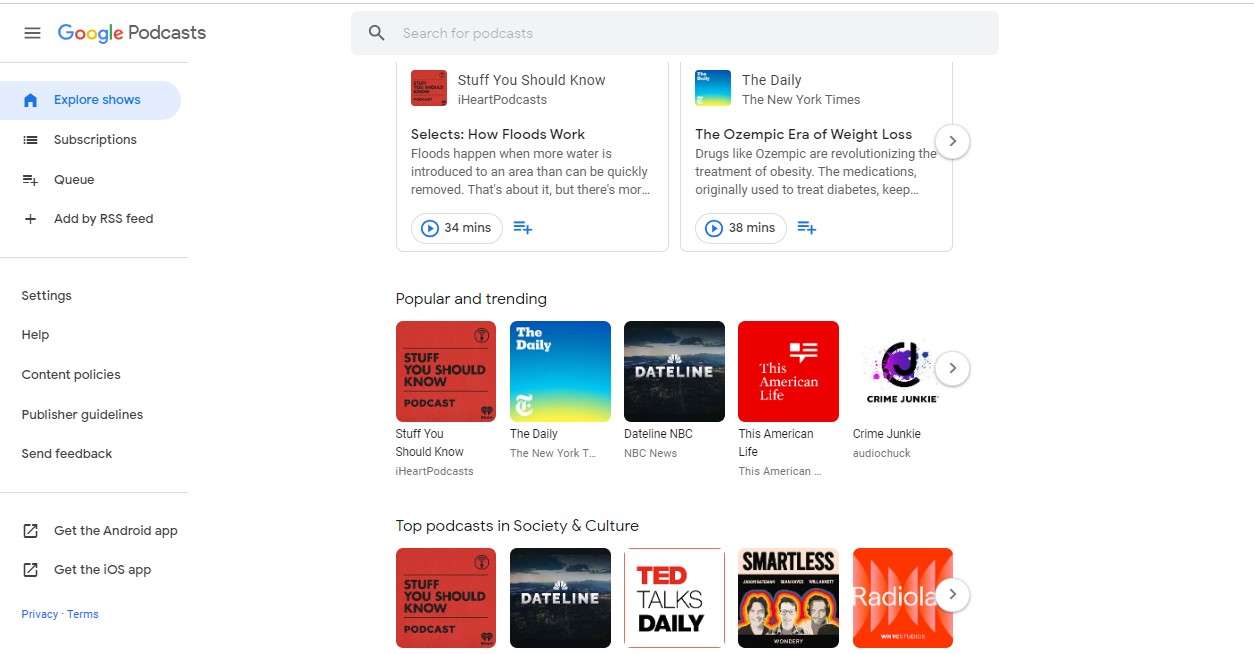Focus the Search for podcasts field

tap(674, 33)
